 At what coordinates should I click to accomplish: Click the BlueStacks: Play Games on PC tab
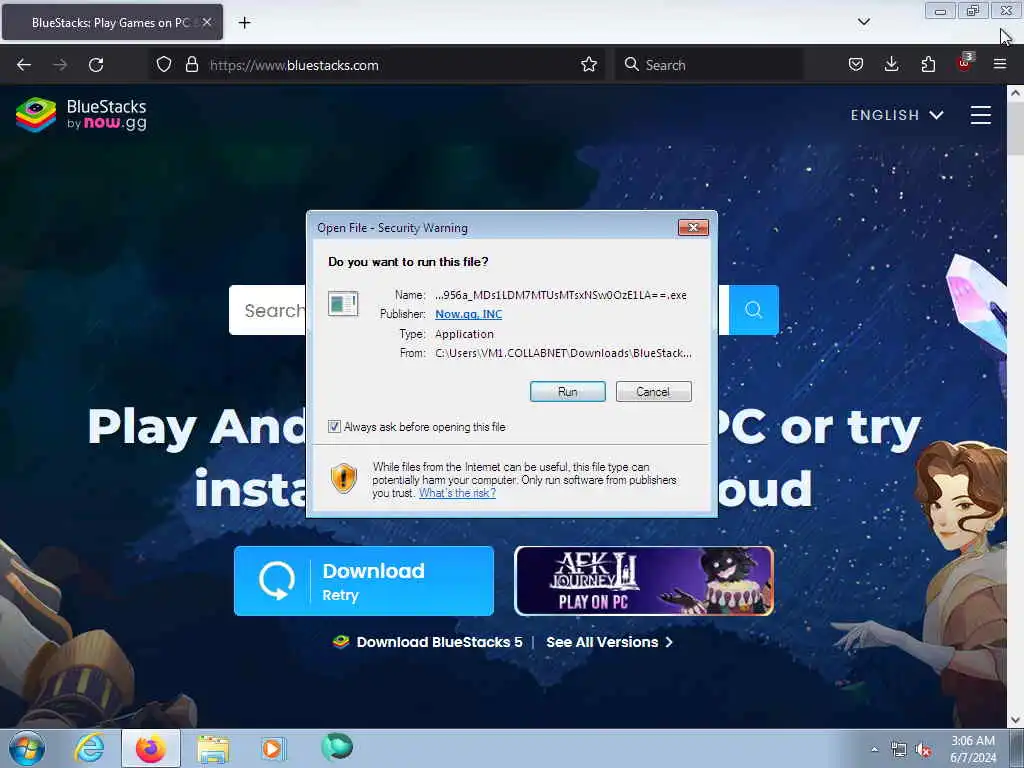tap(111, 22)
